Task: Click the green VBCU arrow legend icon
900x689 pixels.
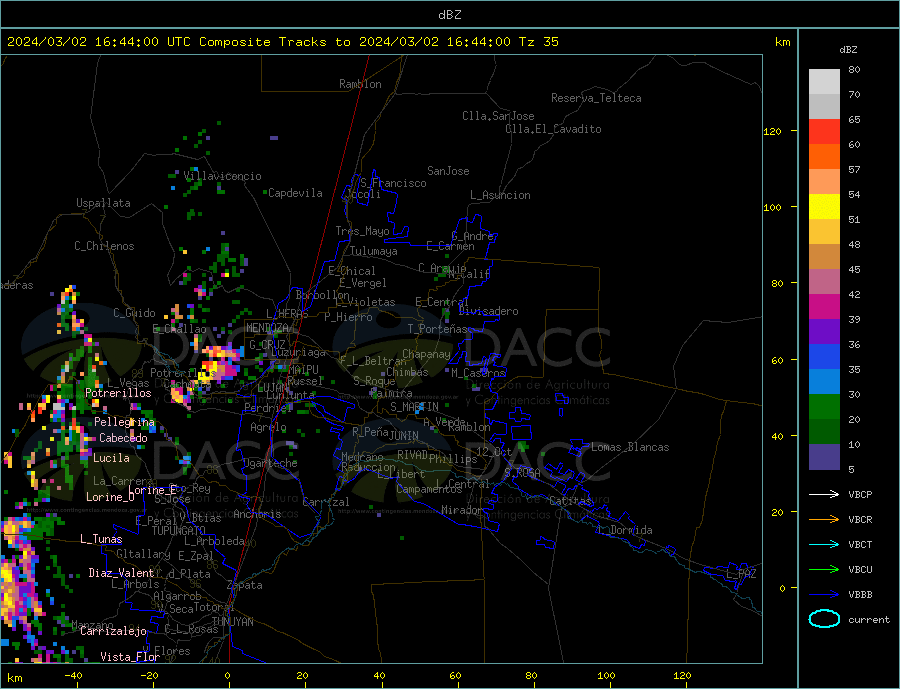Action: [824, 570]
